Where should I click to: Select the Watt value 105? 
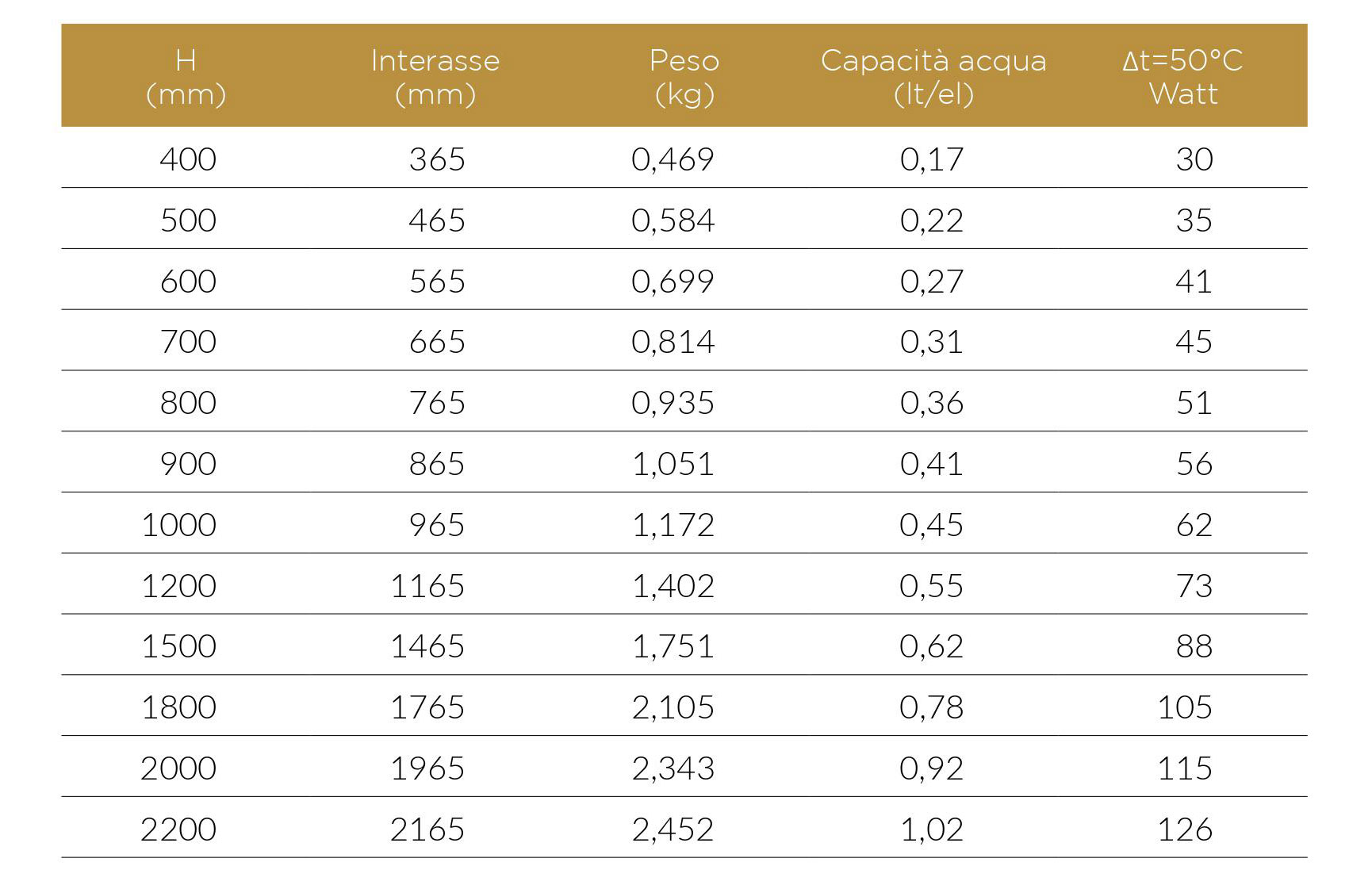1185,707
